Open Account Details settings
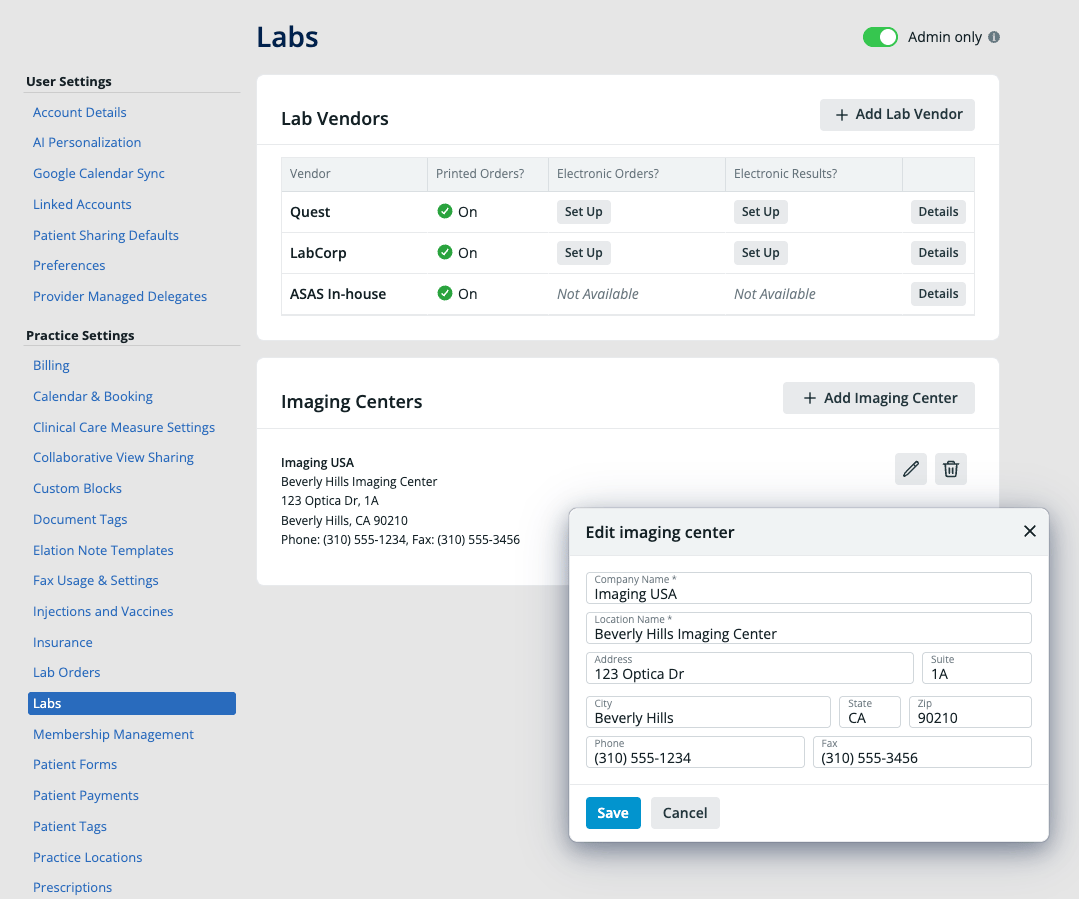 [80, 112]
